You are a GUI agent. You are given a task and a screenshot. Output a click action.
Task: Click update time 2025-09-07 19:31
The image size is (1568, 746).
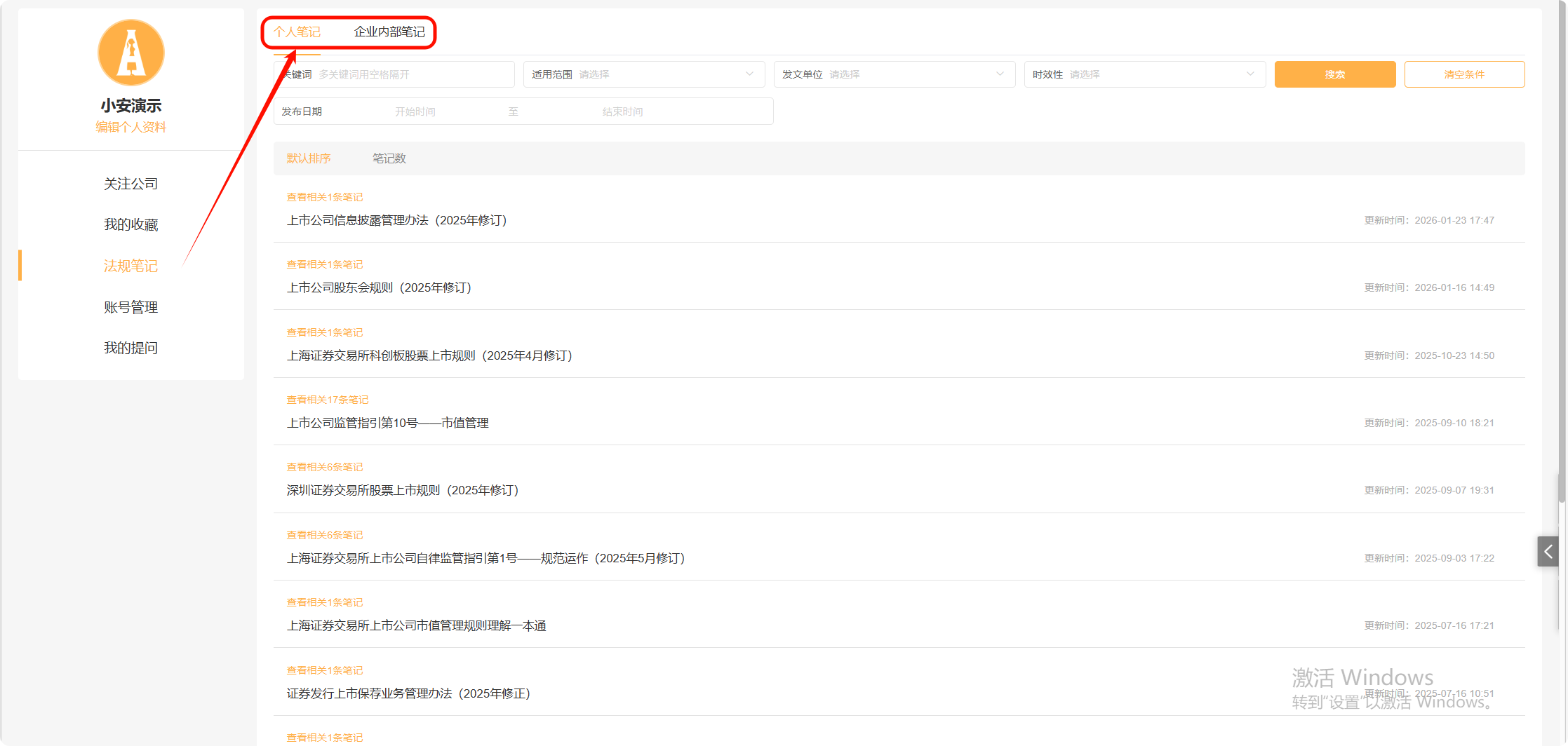[x=1429, y=490]
